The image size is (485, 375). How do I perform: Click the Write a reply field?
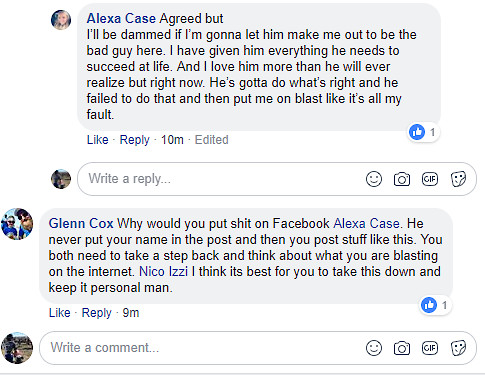point(277,179)
